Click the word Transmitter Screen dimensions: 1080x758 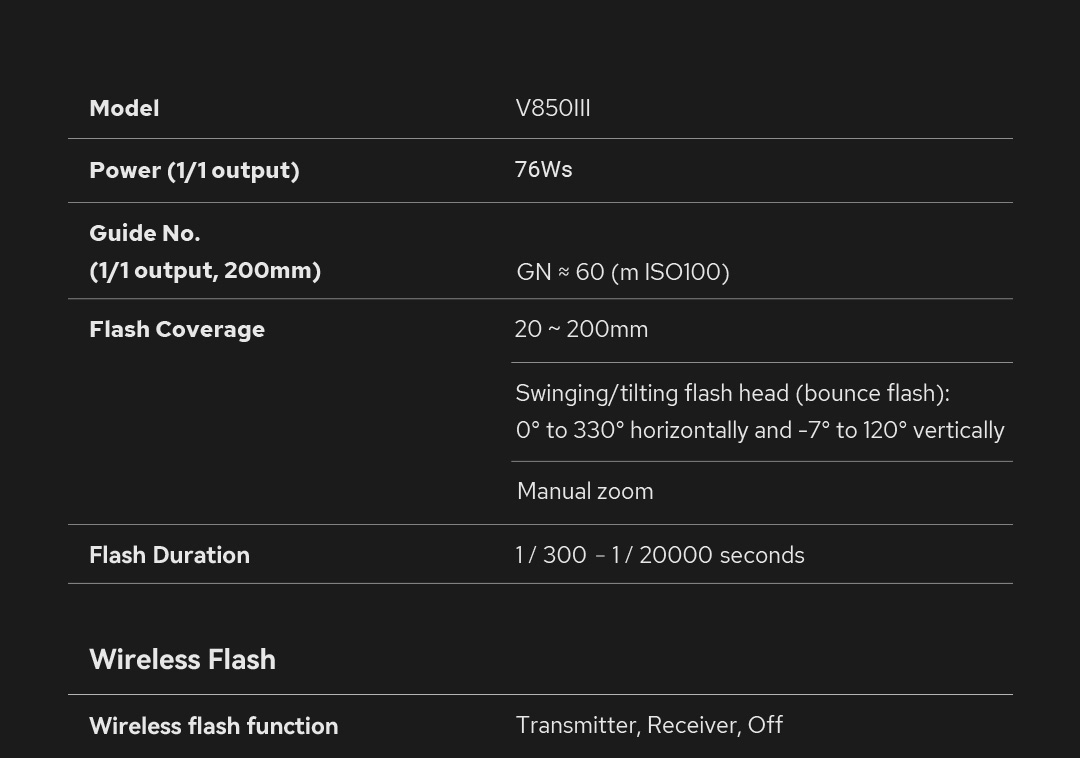pyautogui.click(x=577, y=725)
